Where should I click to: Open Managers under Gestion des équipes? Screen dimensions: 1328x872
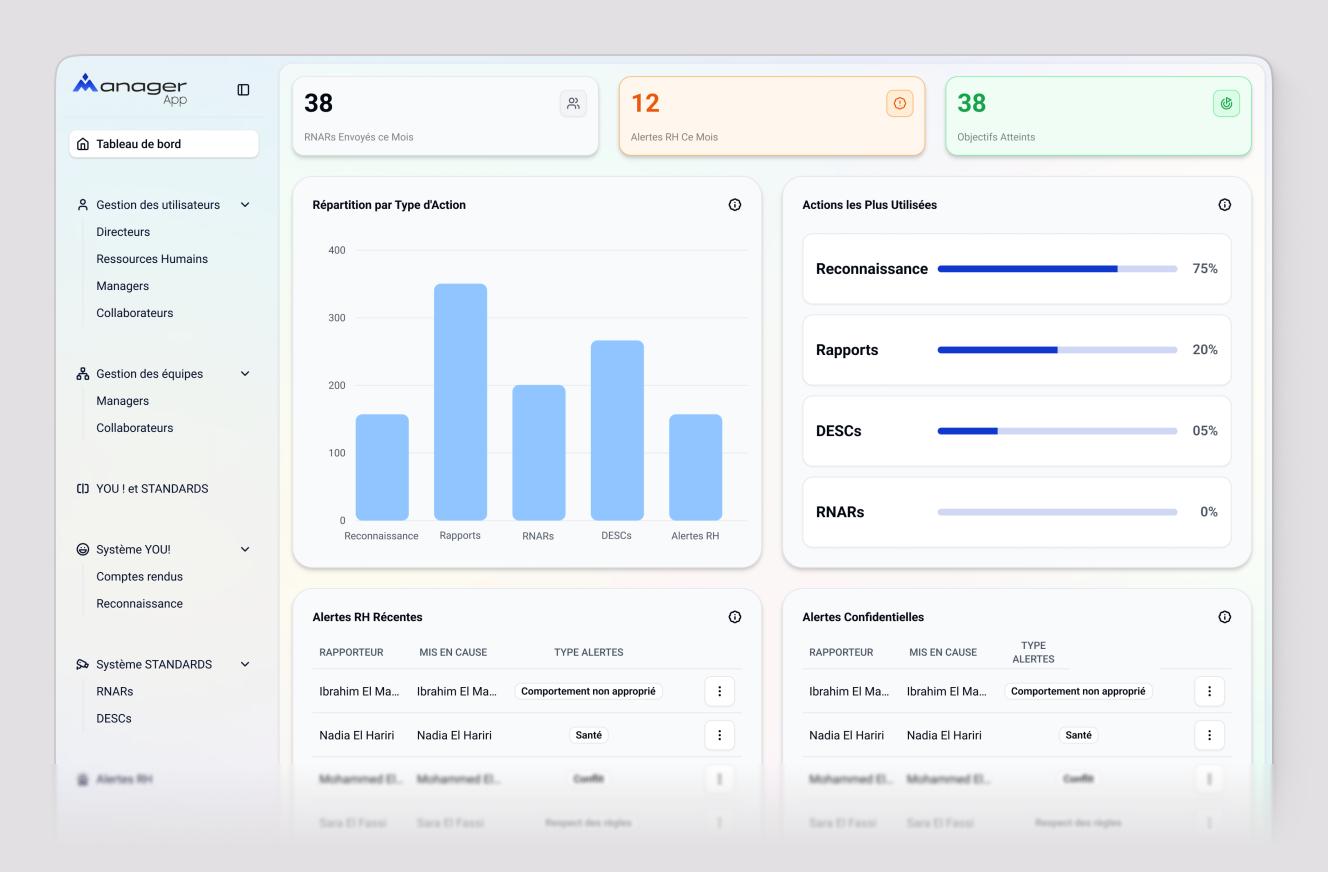coord(122,401)
